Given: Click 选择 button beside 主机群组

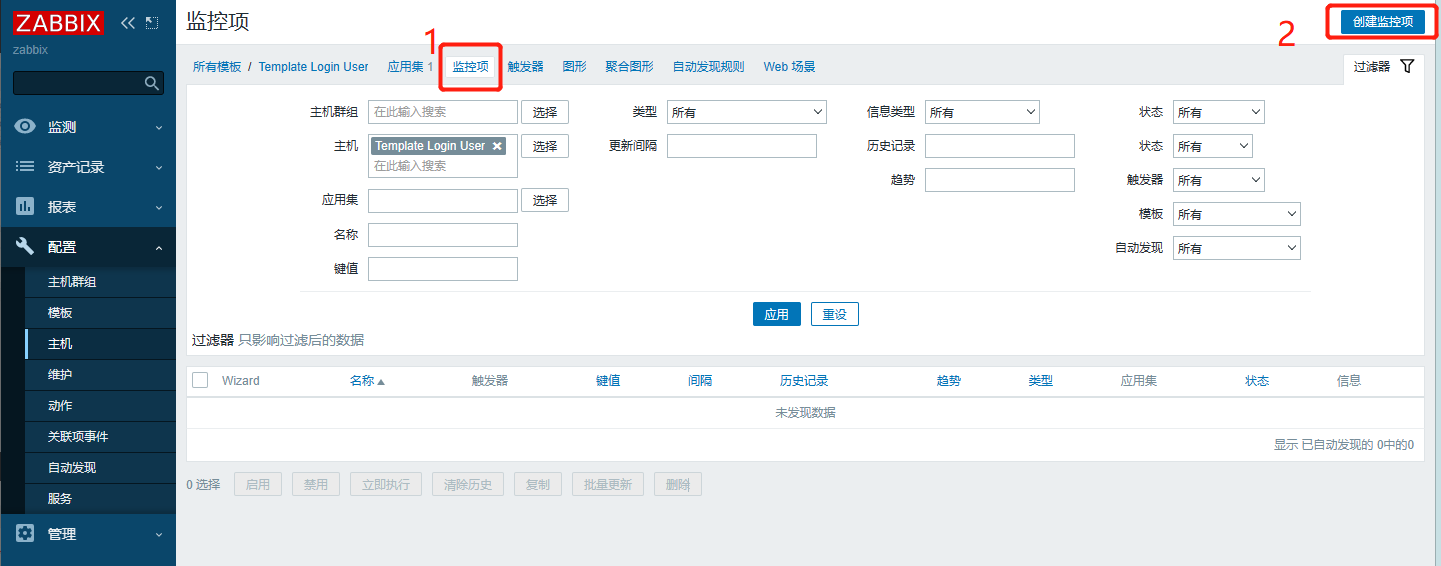Looking at the screenshot, I should click(x=545, y=112).
